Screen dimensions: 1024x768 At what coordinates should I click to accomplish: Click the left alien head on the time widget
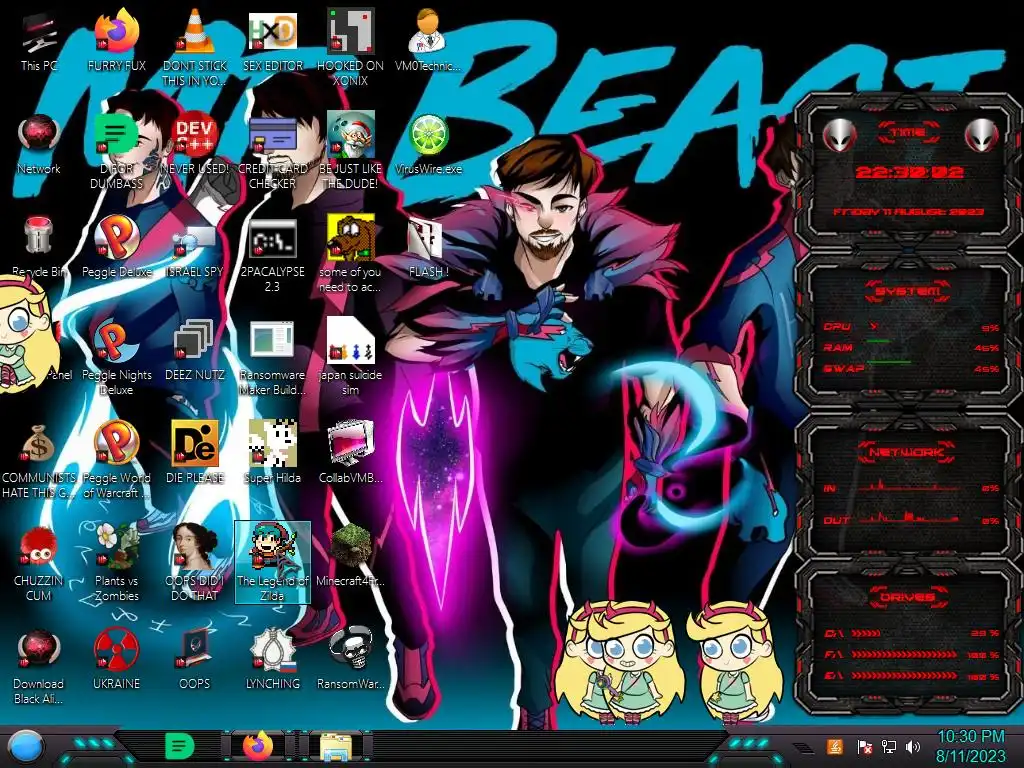click(x=838, y=135)
